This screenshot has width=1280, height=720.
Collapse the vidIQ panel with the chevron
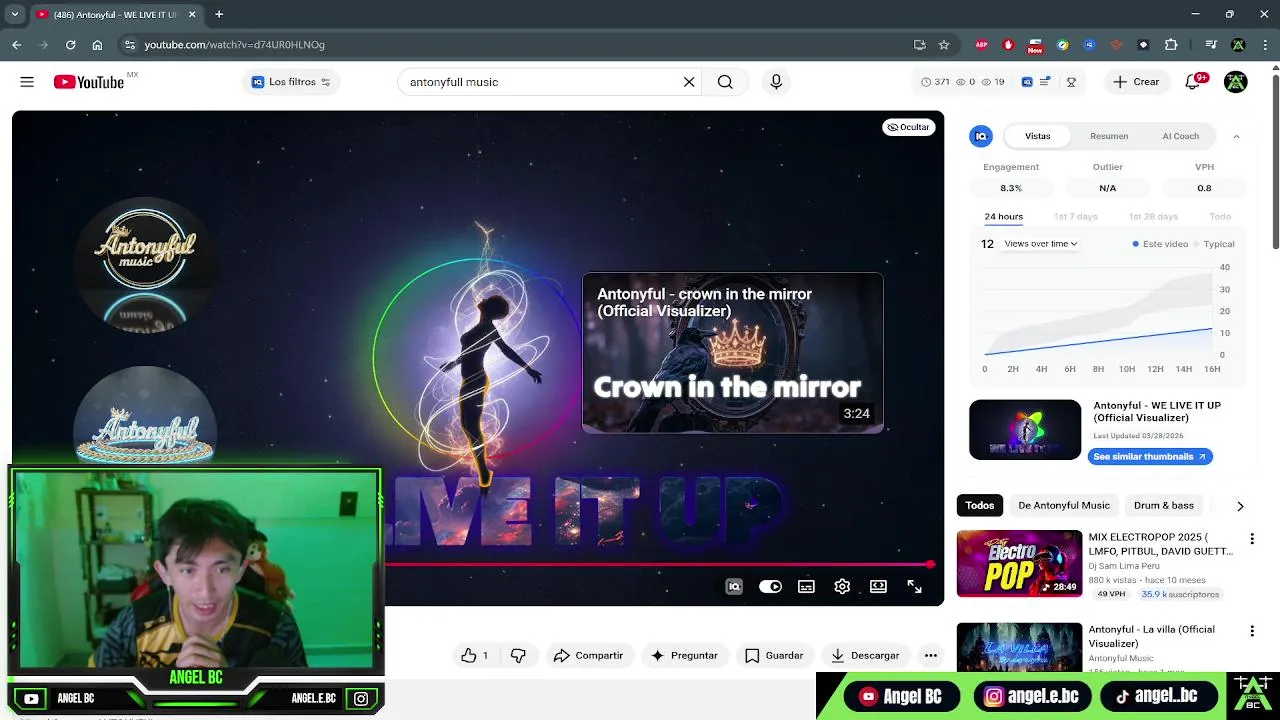coord(1236,136)
